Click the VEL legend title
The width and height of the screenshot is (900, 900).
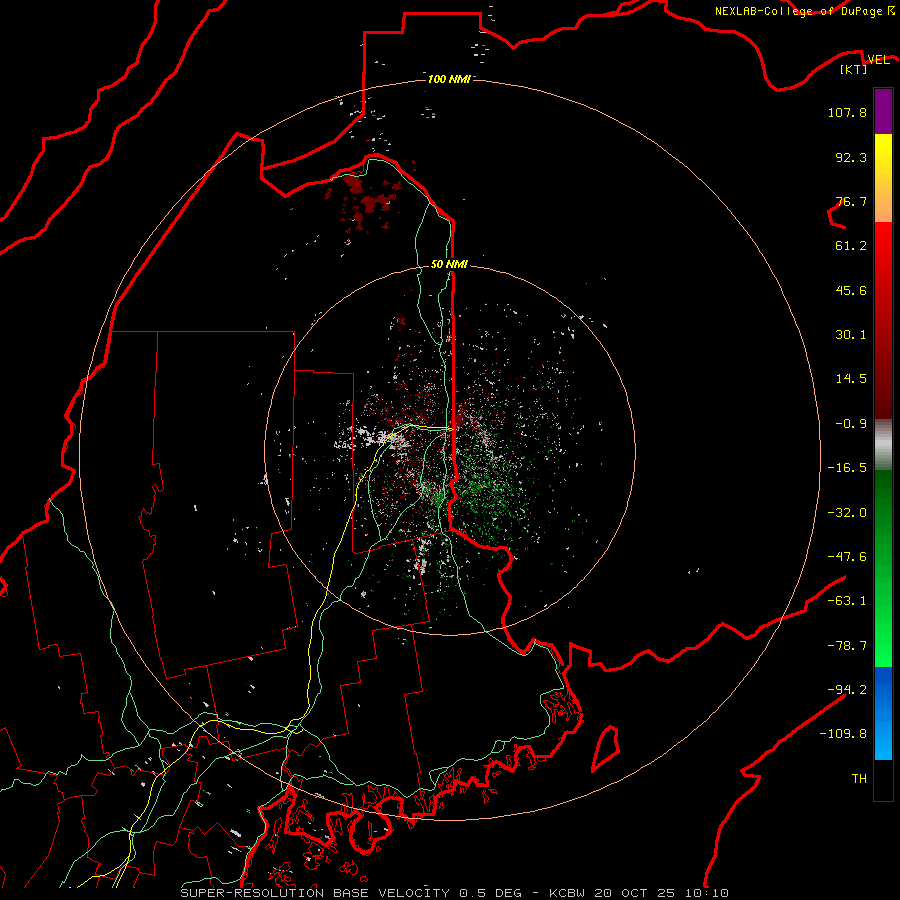pyautogui.click(x=878, y=60)
